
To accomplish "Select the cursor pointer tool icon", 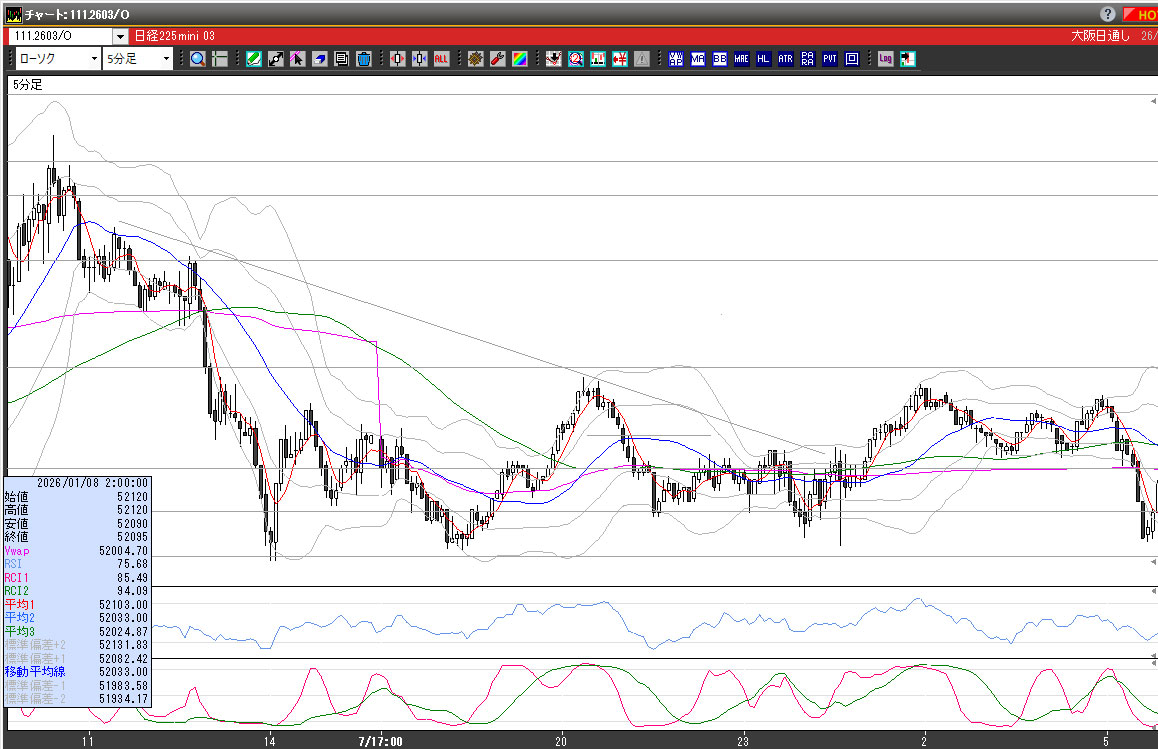I will (x=298, y=59).
